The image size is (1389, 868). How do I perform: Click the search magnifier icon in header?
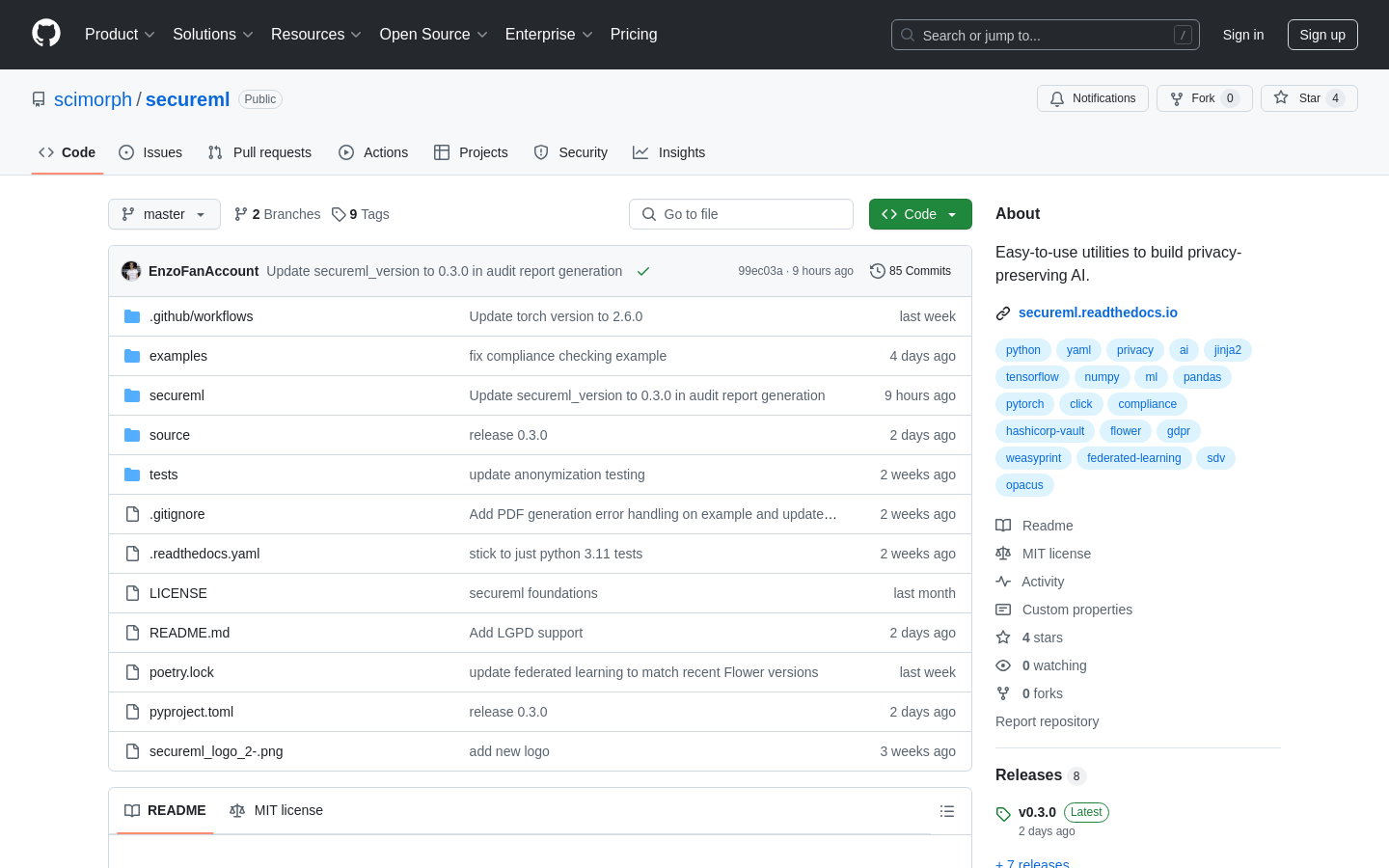(908, 35)
